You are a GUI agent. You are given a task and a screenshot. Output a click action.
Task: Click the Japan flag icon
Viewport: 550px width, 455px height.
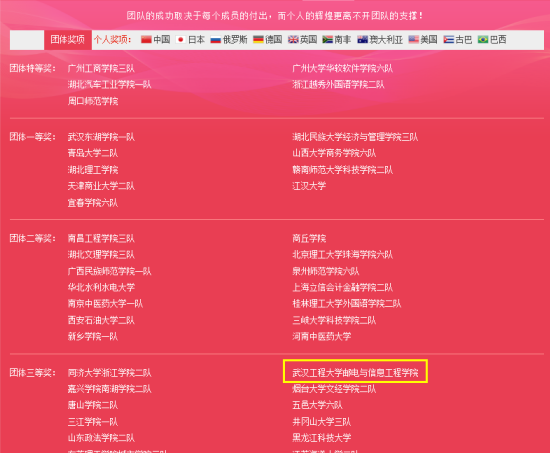tap(181, 40)
